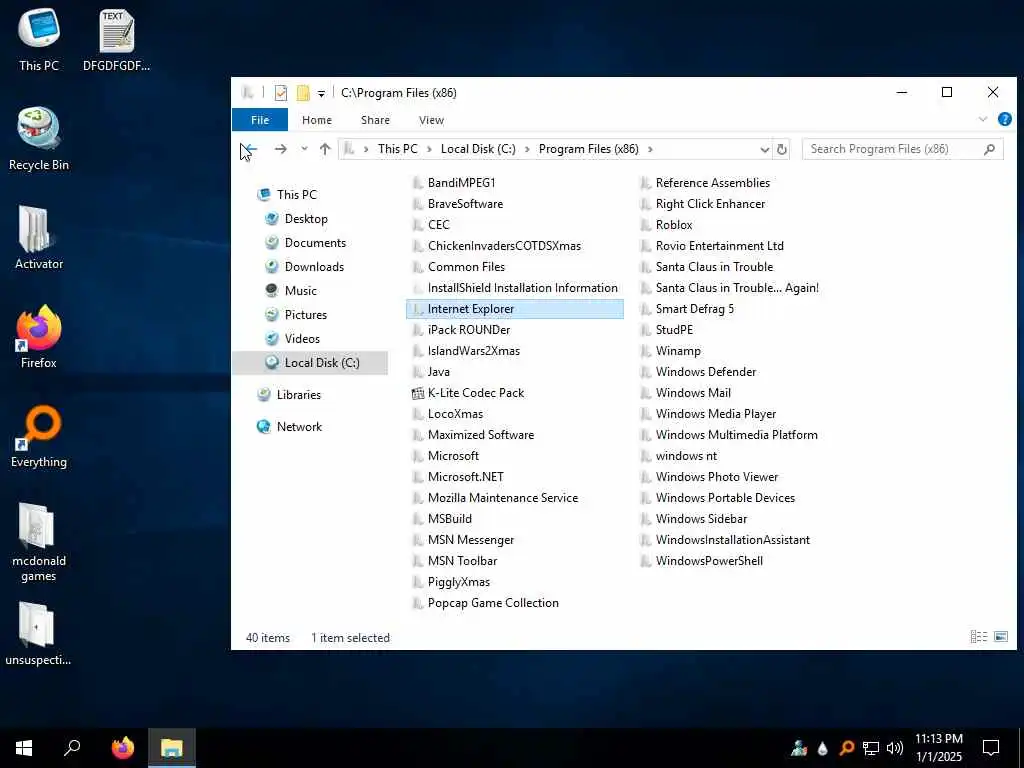Refresh the current folder
Image resolution: width=1024 pixels, height=768 pixels.
point(782,150)
